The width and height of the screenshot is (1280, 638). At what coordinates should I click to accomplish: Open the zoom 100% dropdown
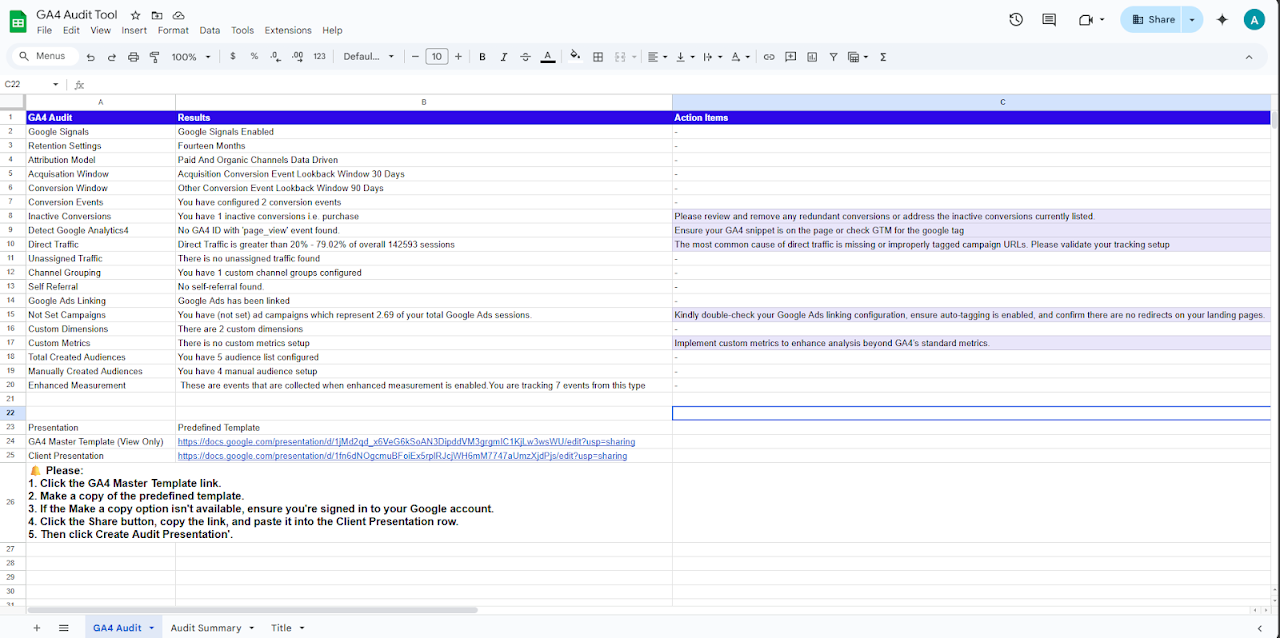(x=191, y=57)
